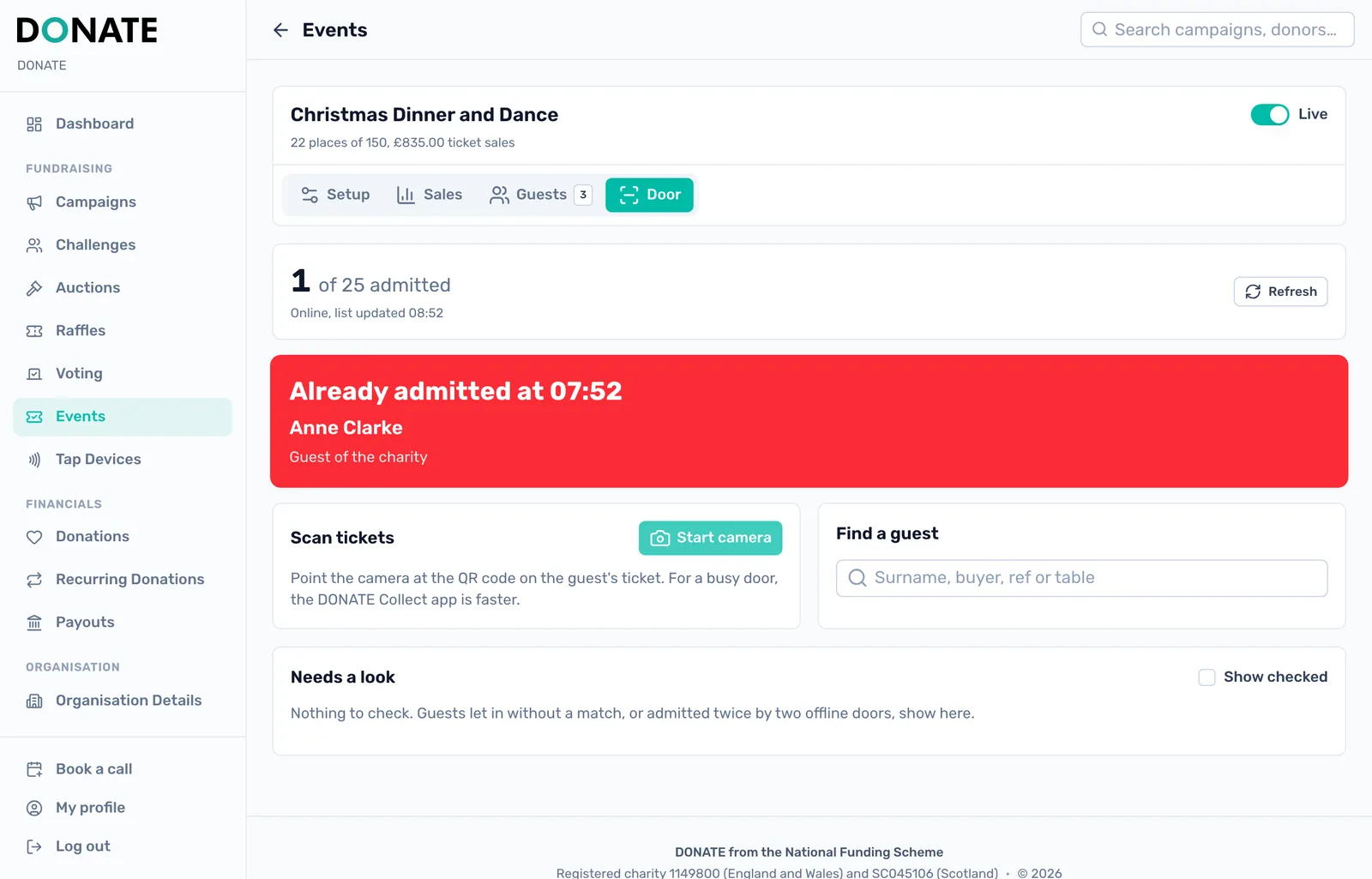The image size is (1372, 879).
Task: Enable the Show checked checkbox
Action: click(x=1207, y=677)
